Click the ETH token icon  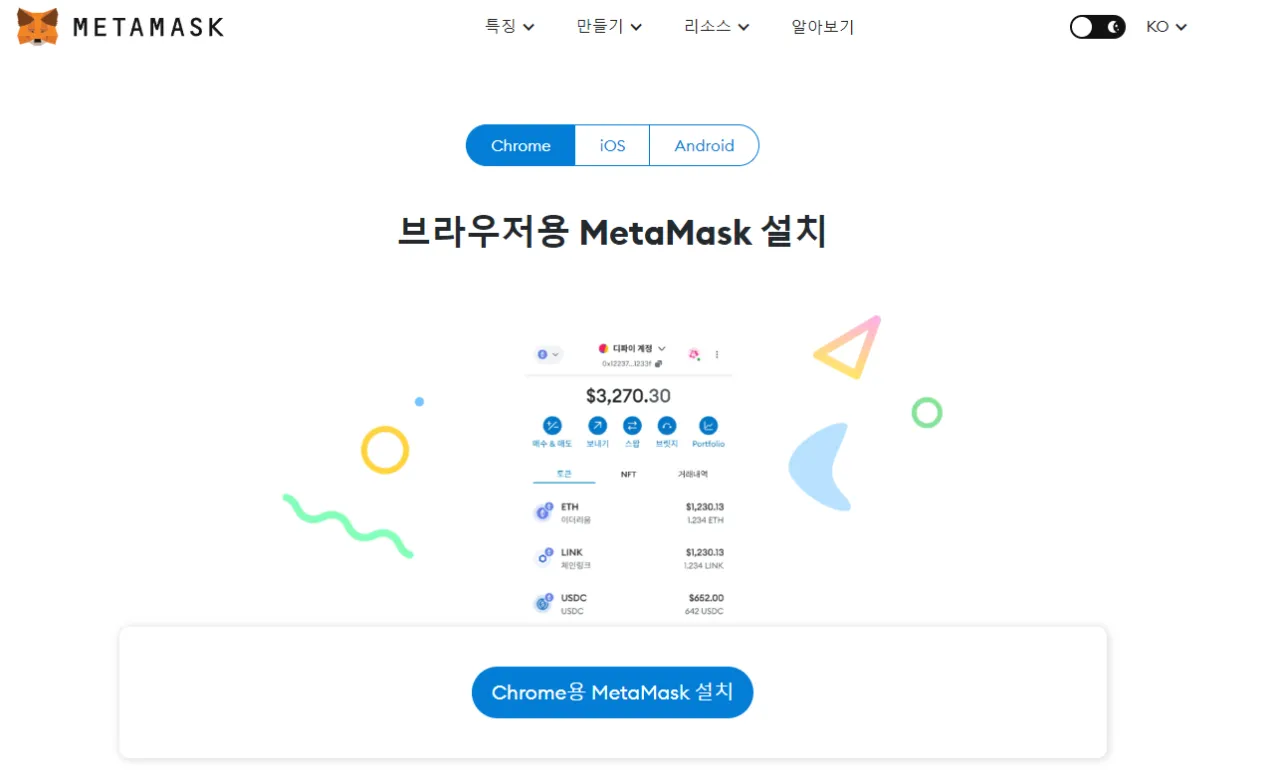click(x=543, y=512)
